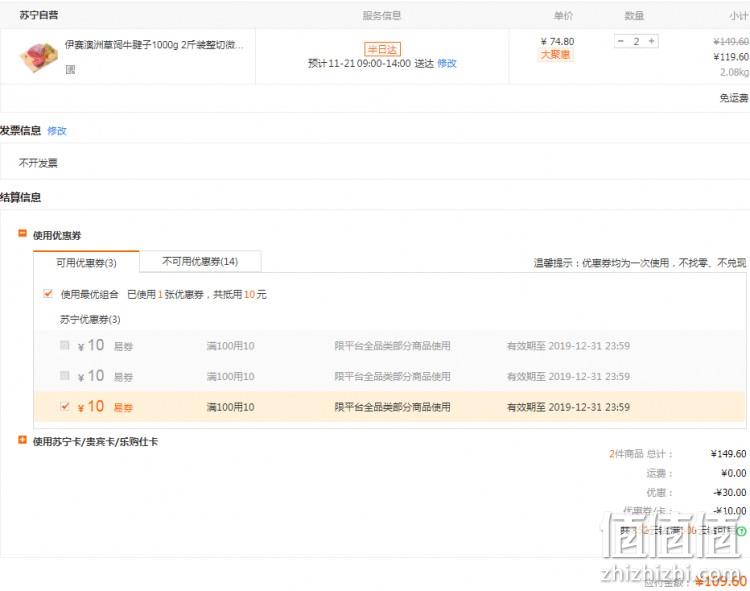Click 温馨提示 coupon notice text
The width and height of the screenshot is (750, 591).
tap(640, 263)
